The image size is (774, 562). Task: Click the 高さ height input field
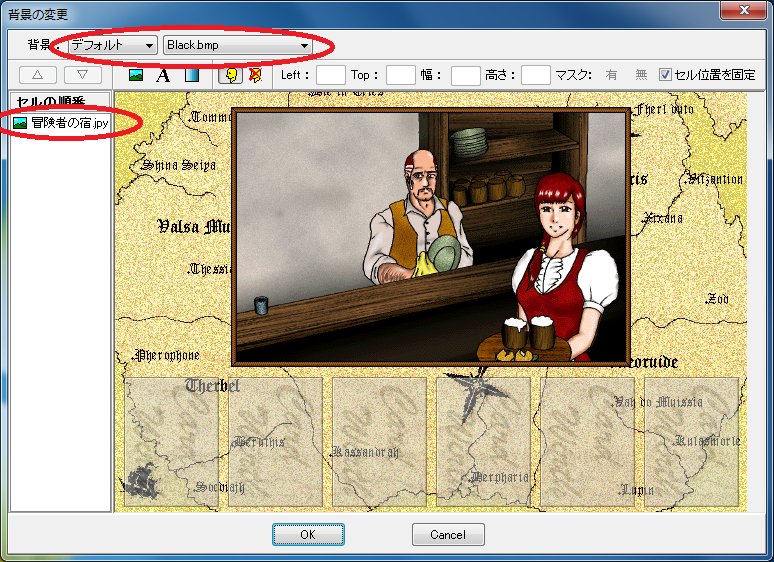pos(536,75)
